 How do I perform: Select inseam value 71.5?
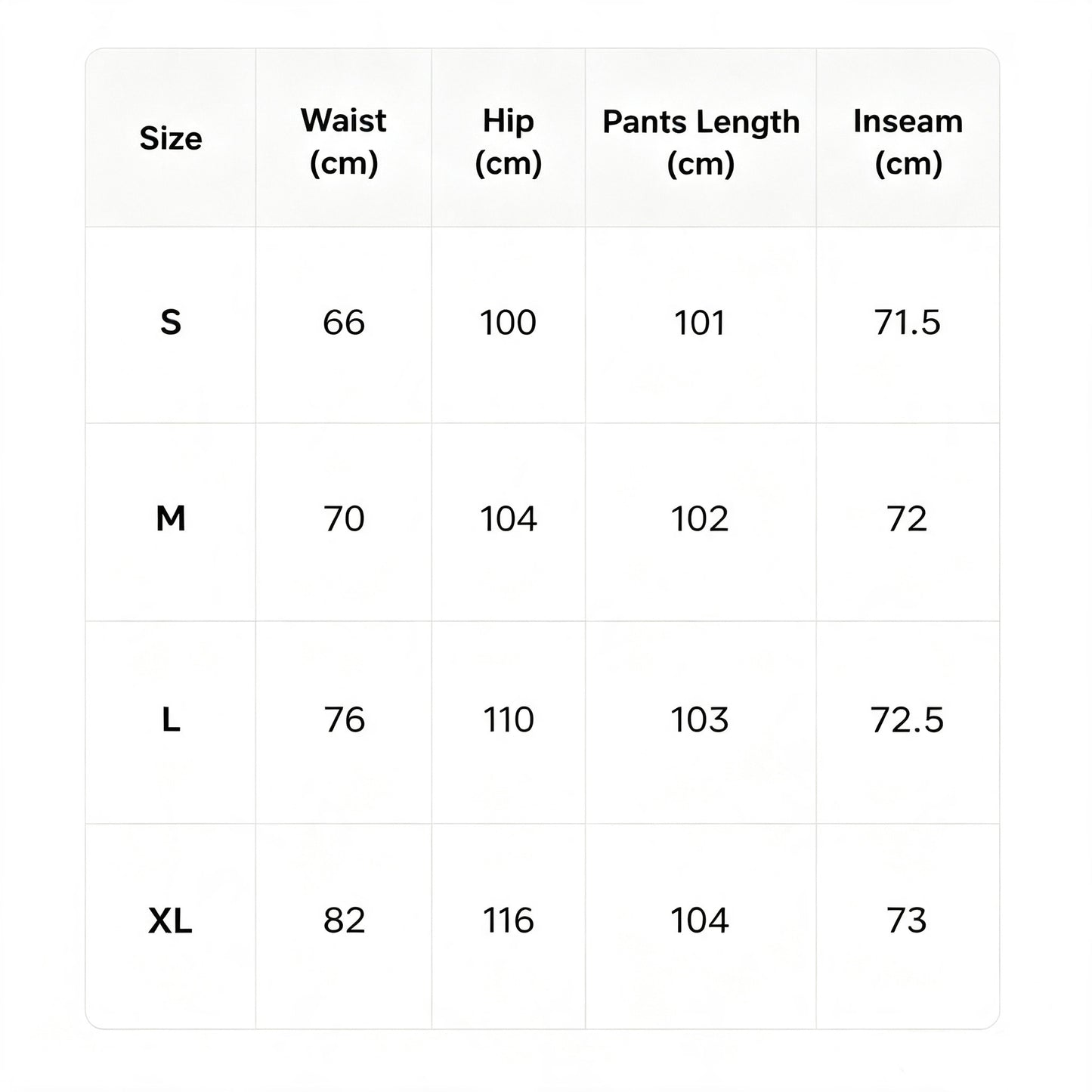908,323
